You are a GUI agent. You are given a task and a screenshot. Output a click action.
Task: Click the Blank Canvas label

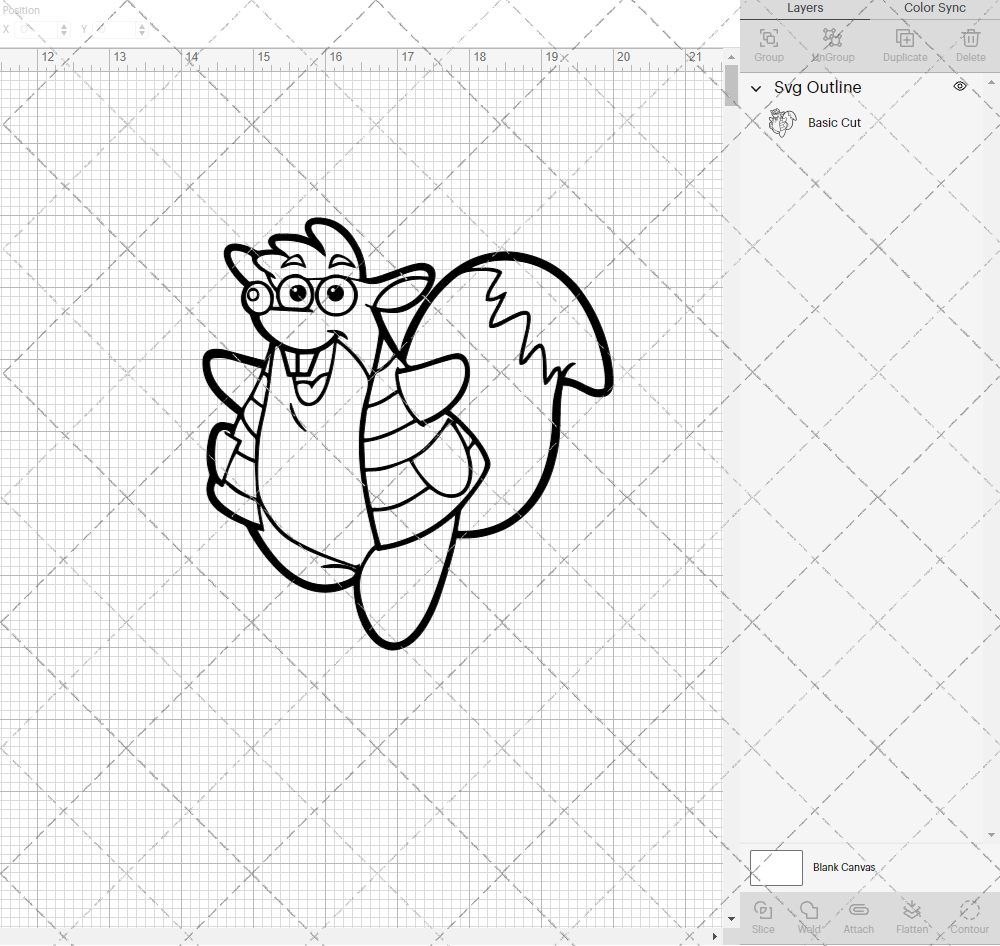point(844,868)
